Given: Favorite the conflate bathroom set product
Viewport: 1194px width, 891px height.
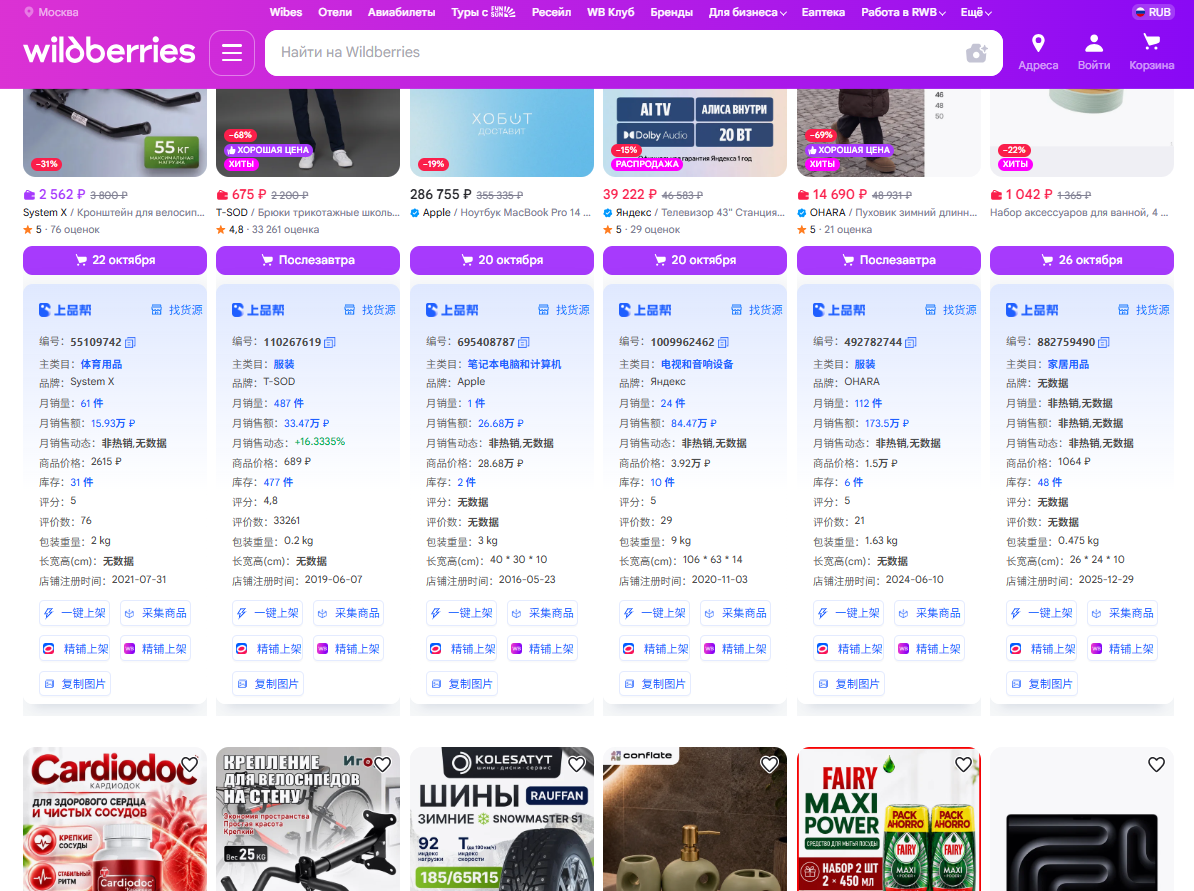Looking at the screenshot, I should tap(770, 764).
